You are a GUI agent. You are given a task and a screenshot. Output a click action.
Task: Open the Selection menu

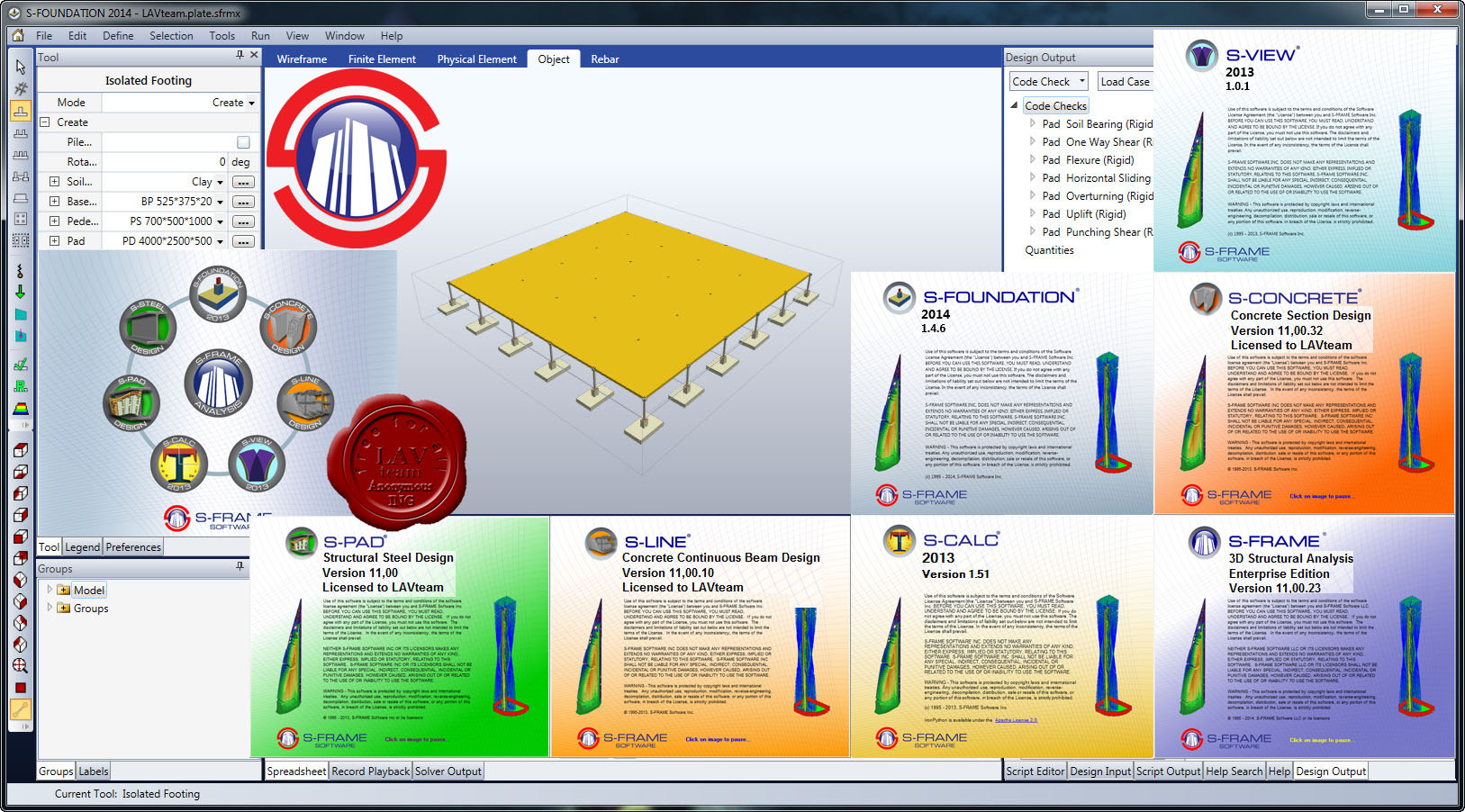coord(171,36)
